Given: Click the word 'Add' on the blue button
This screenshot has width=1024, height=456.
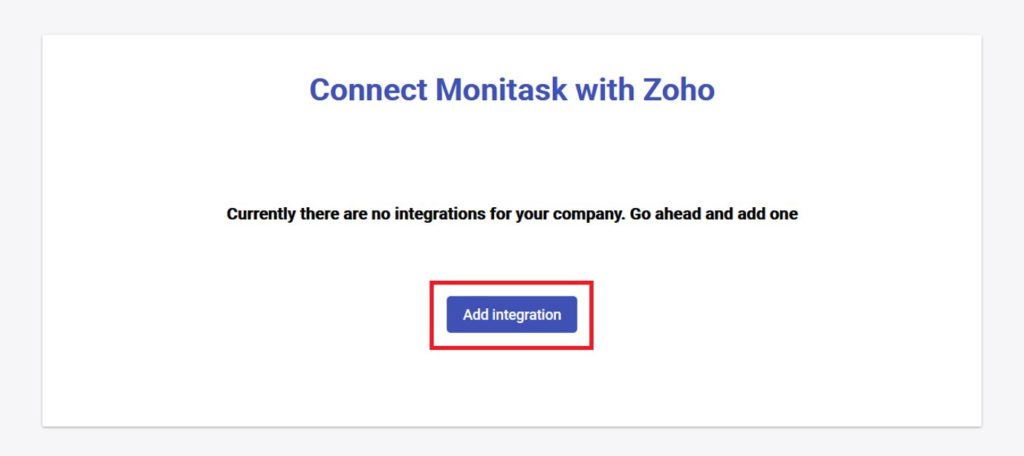Looking at the screenshot, I should click(476, 314).
